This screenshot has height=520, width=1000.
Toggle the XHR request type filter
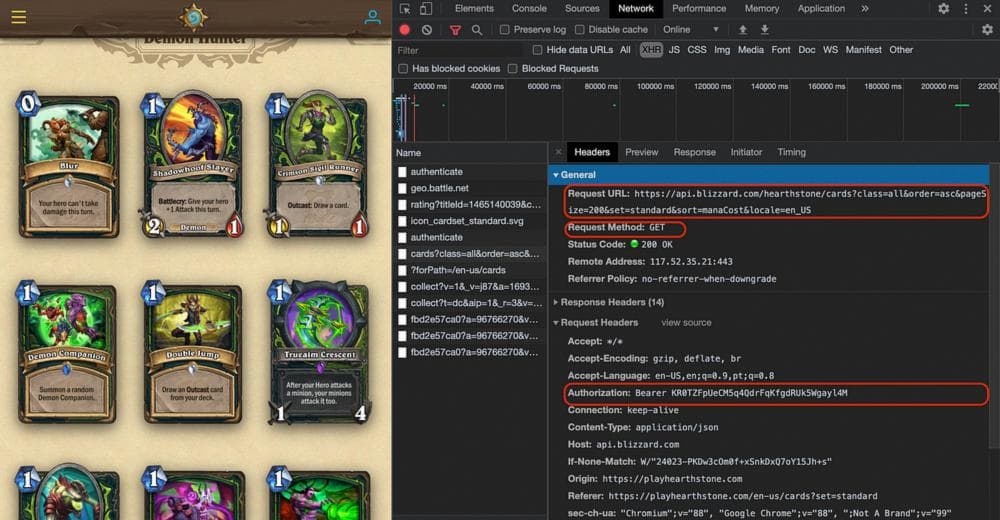651,50
